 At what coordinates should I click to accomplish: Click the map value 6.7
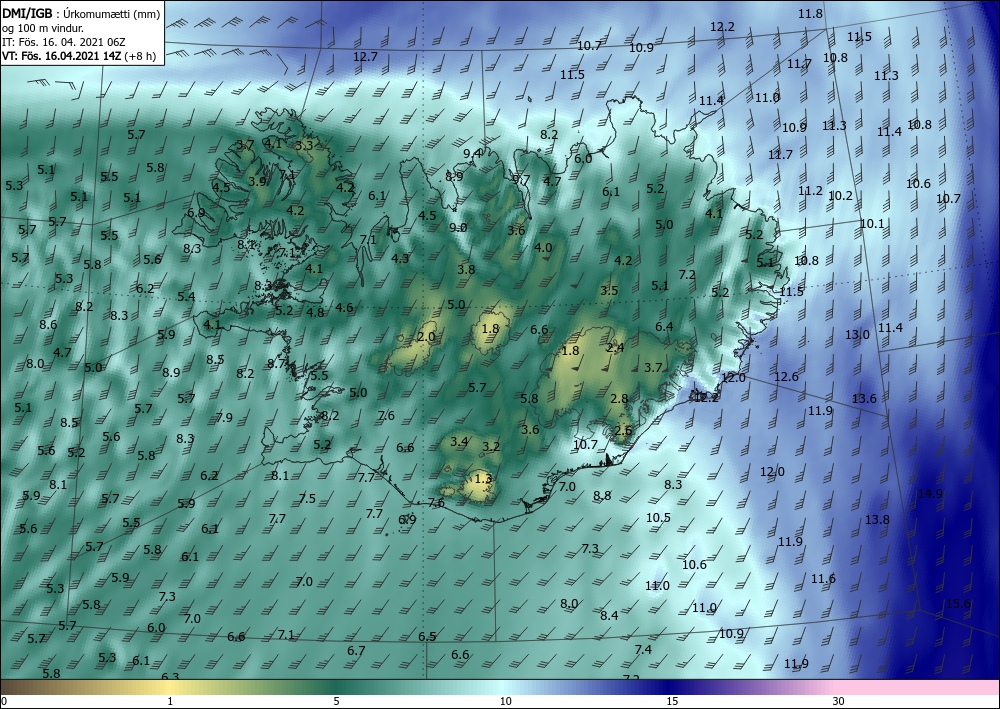(357, 650)
